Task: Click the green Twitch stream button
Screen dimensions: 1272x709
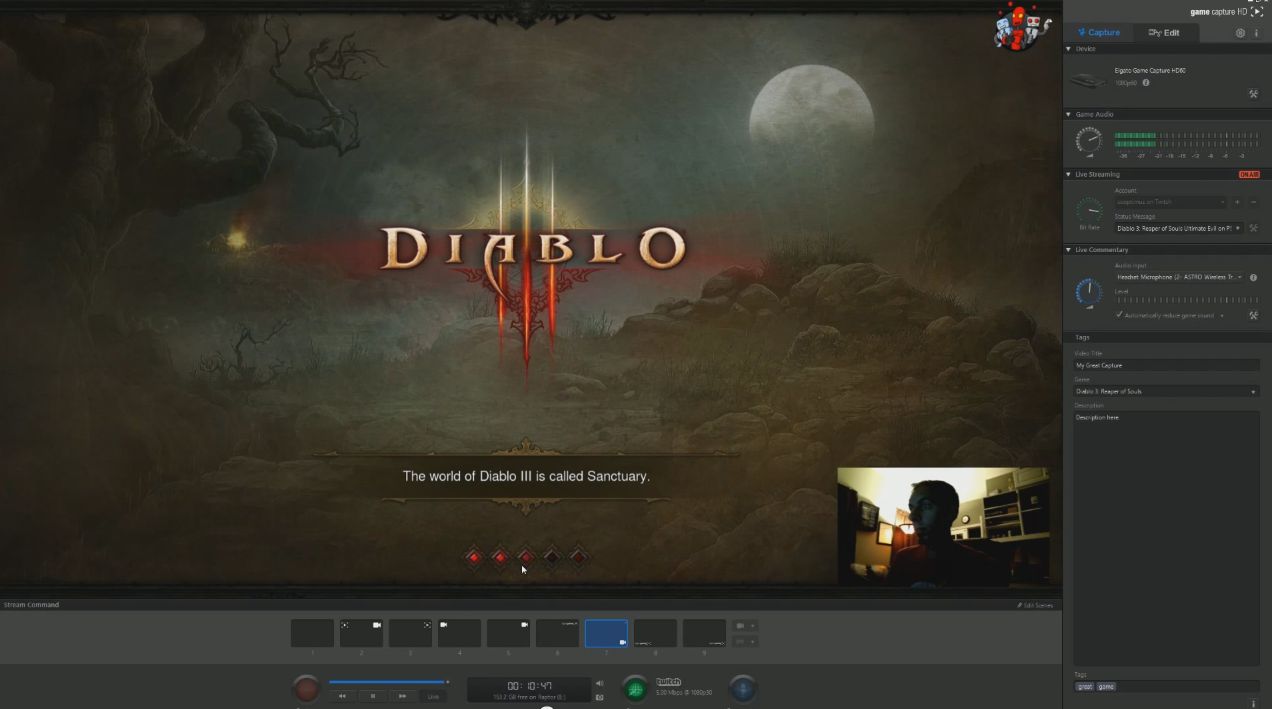Action: (635, 689)
